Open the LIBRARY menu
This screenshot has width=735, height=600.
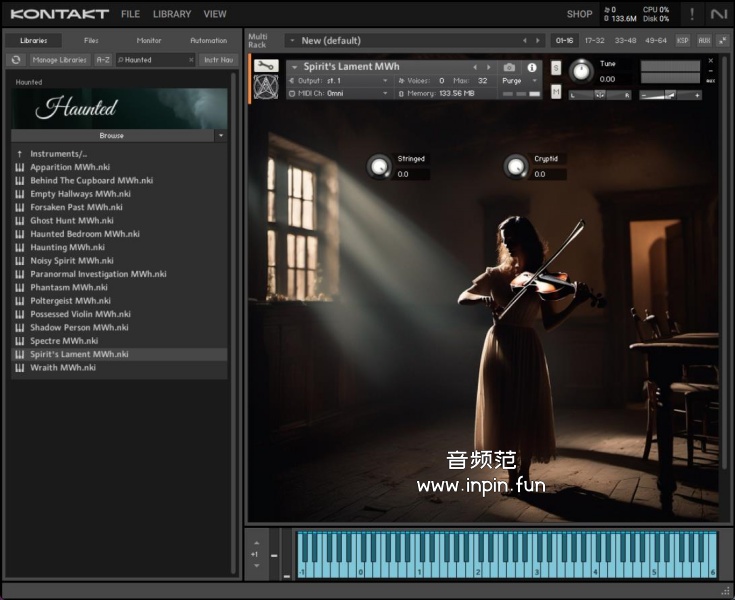172,14
